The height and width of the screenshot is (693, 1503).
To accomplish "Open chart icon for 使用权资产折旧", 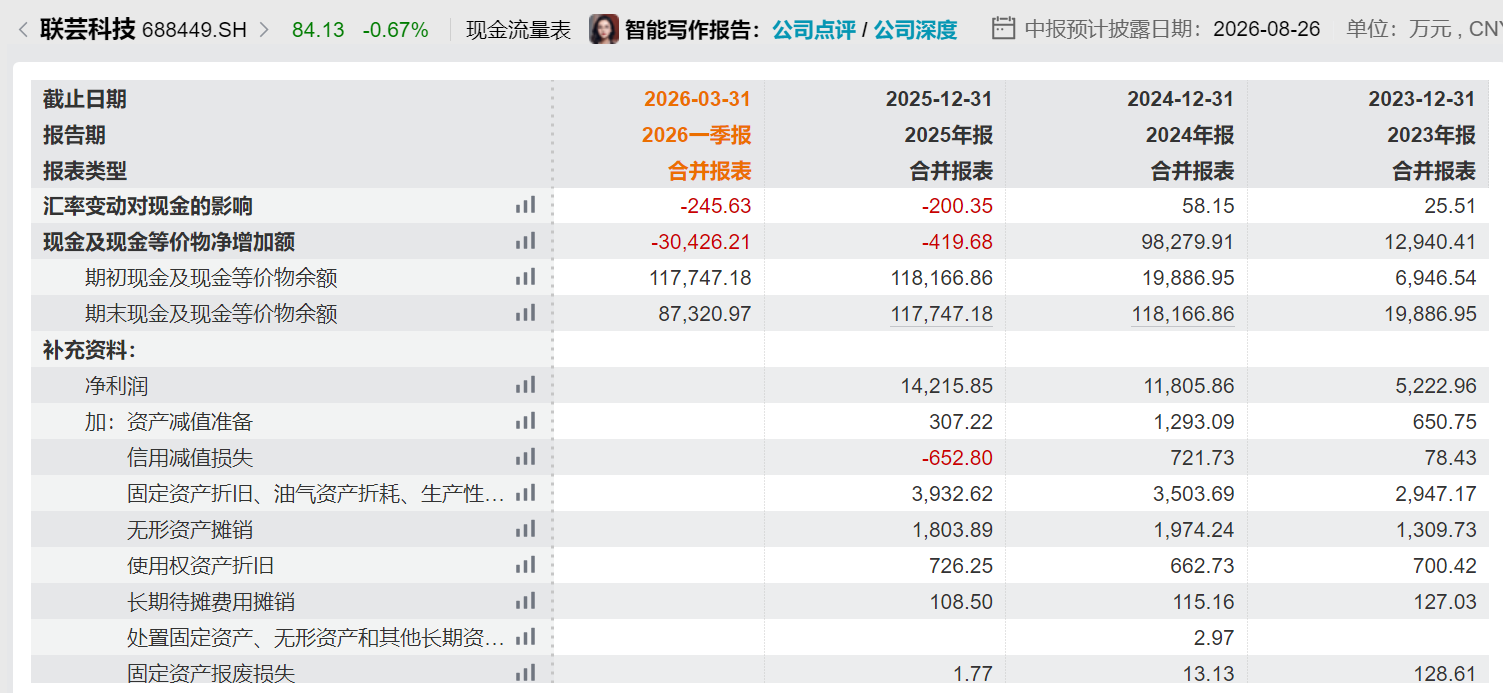I will (x=525, y=565).
